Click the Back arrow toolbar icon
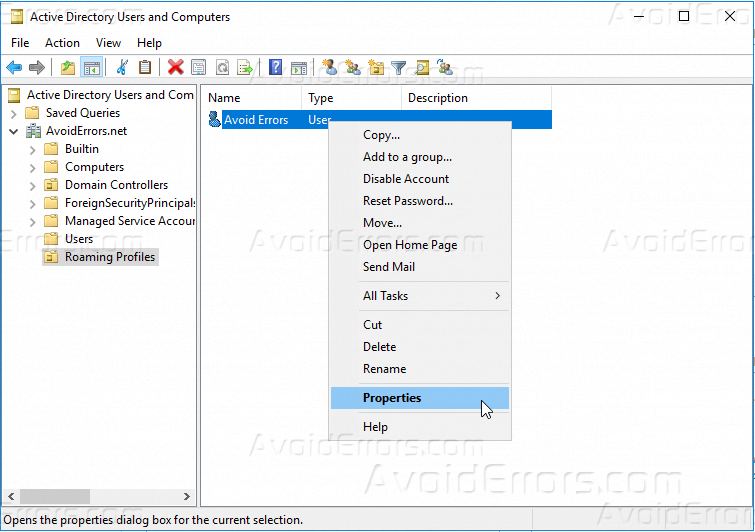 (x=14, y=68)
